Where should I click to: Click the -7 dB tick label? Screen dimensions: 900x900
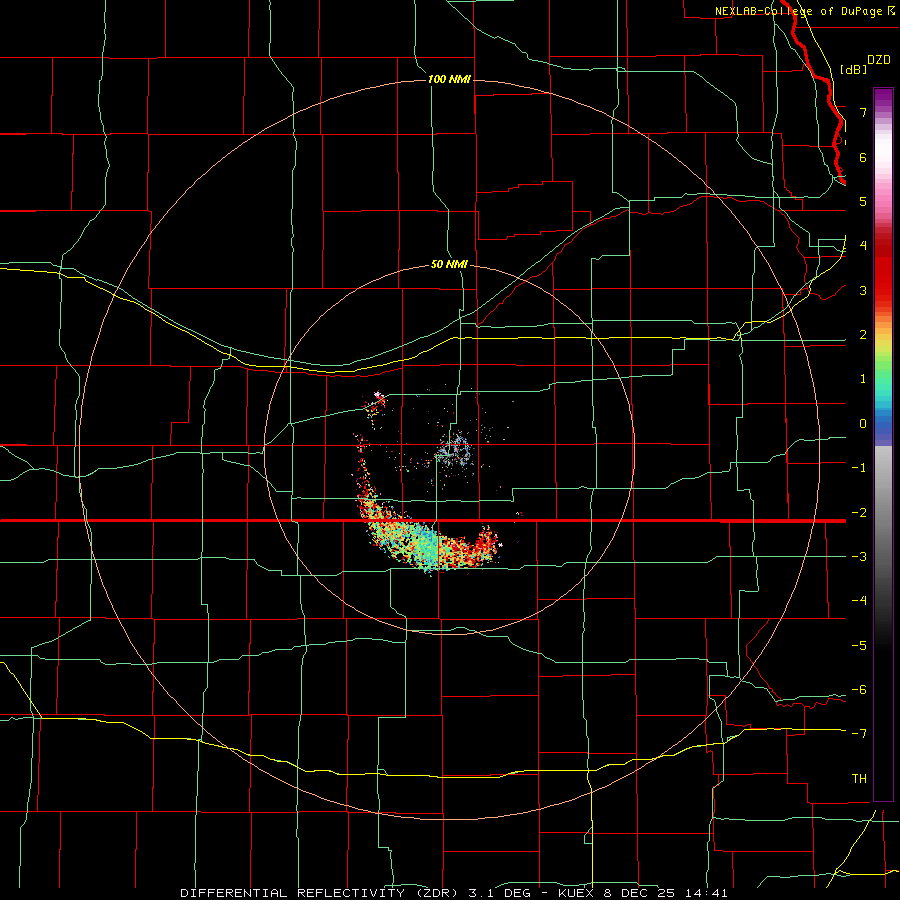pyautogui.click(x=859, y=734)
